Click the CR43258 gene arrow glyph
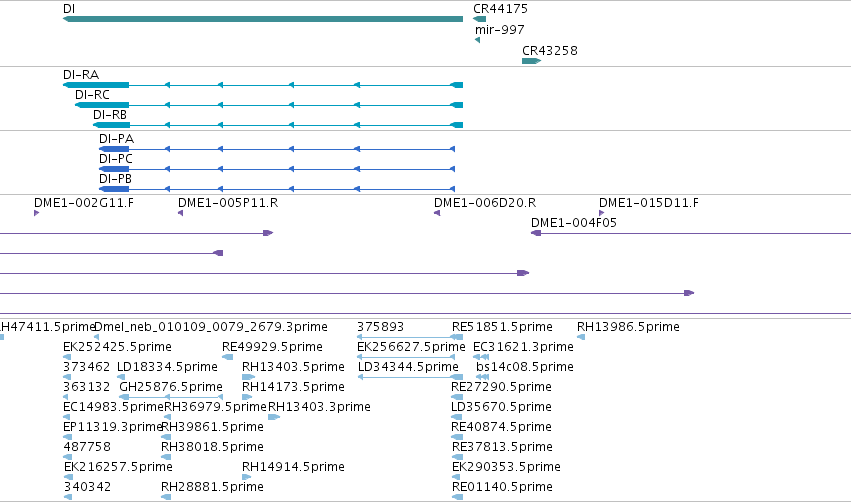 click(x=531, y=61)
